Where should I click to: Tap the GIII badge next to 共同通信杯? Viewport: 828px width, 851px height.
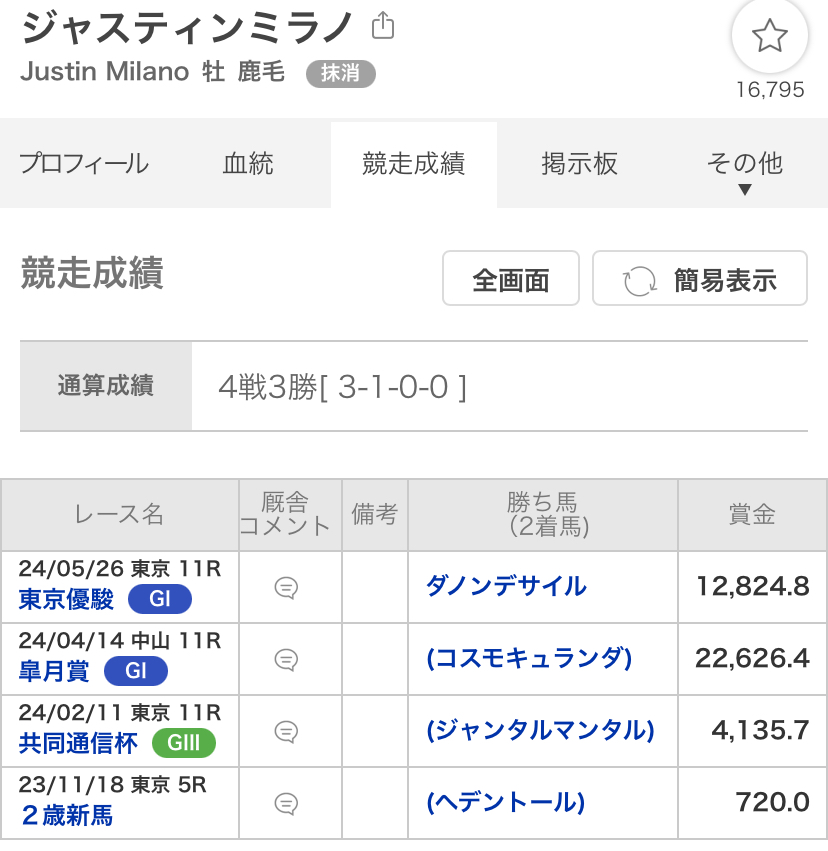(183, 743)
